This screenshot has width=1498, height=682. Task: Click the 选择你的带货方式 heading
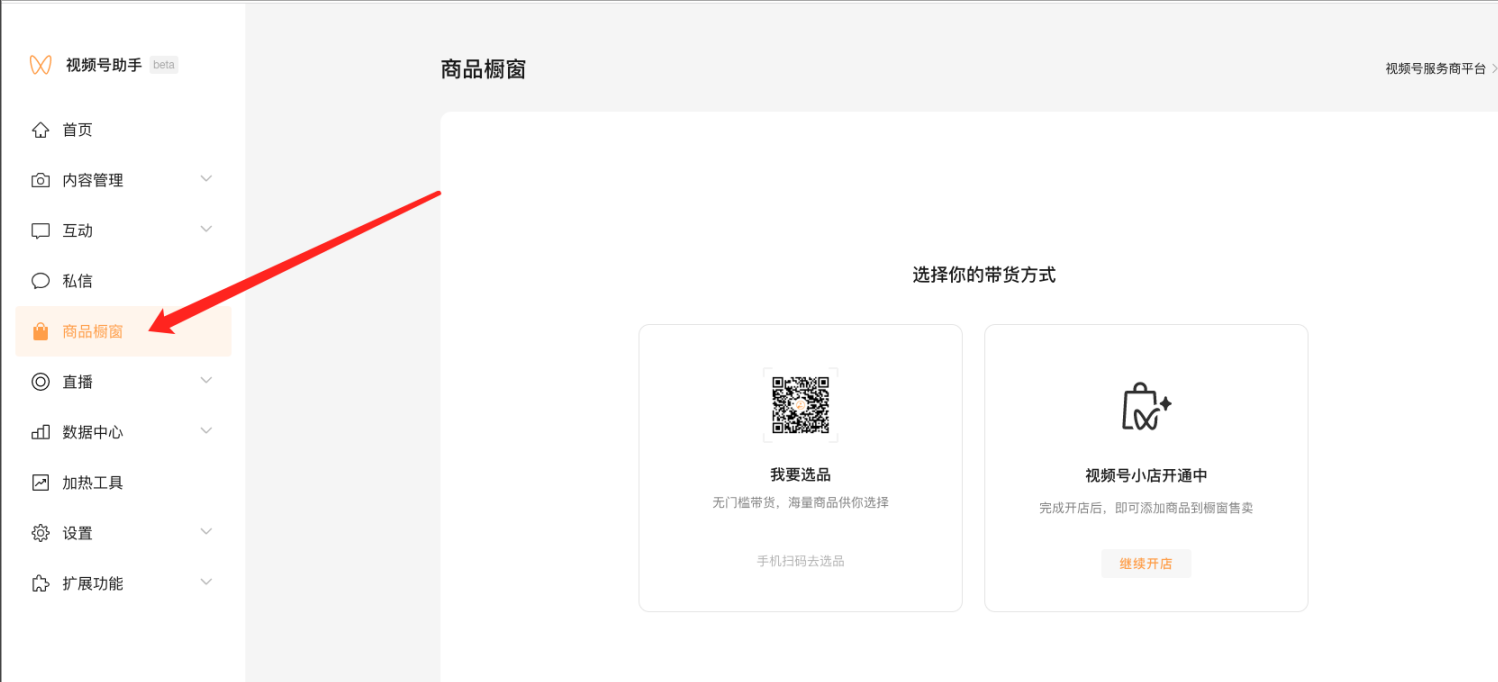(x=984, y=275)
